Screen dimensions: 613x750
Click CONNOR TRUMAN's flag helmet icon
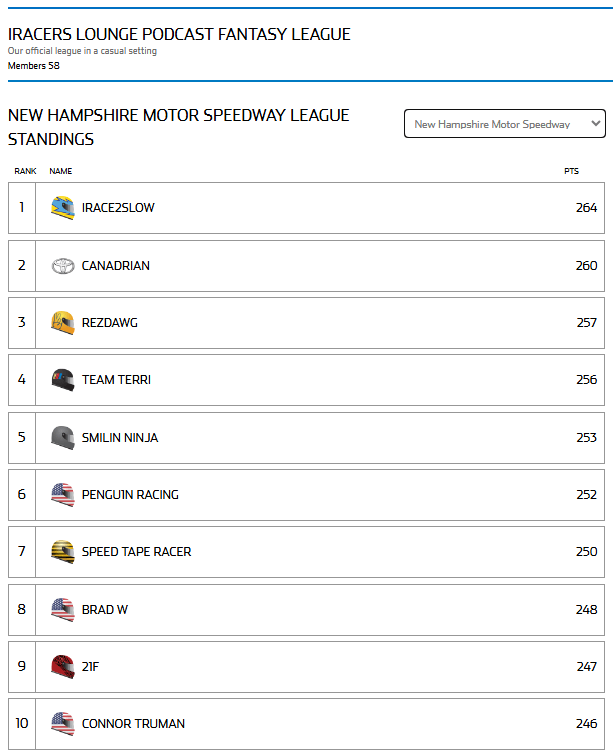coord(63,723)
